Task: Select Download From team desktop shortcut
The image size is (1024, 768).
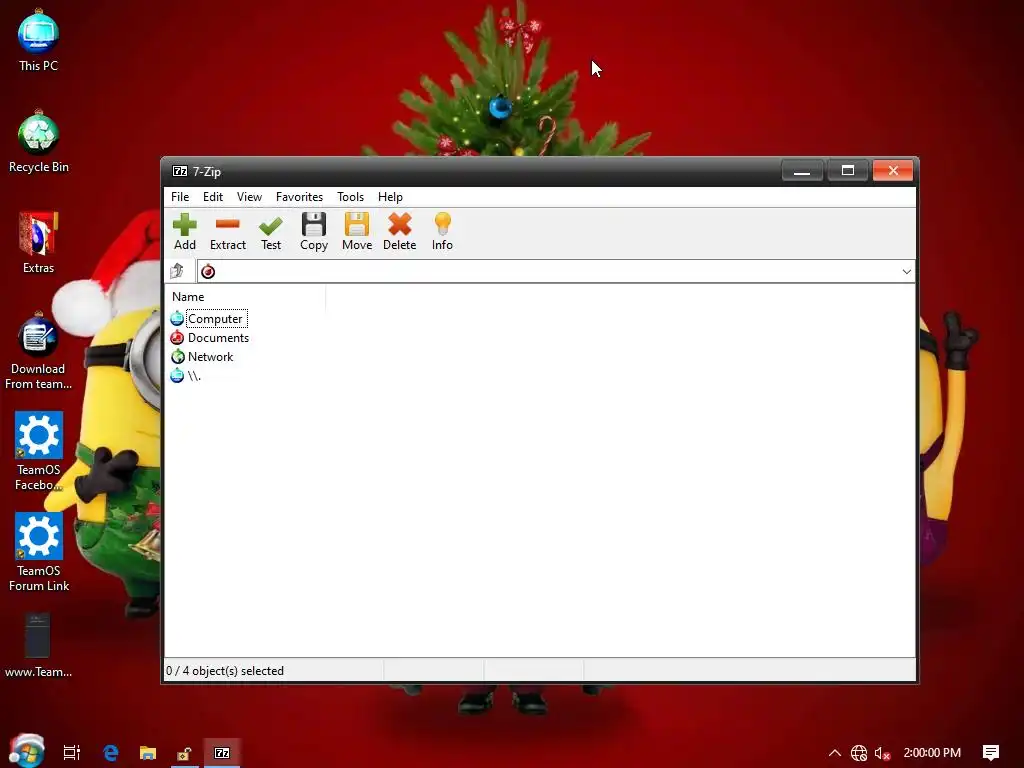Action: (39, 351)
